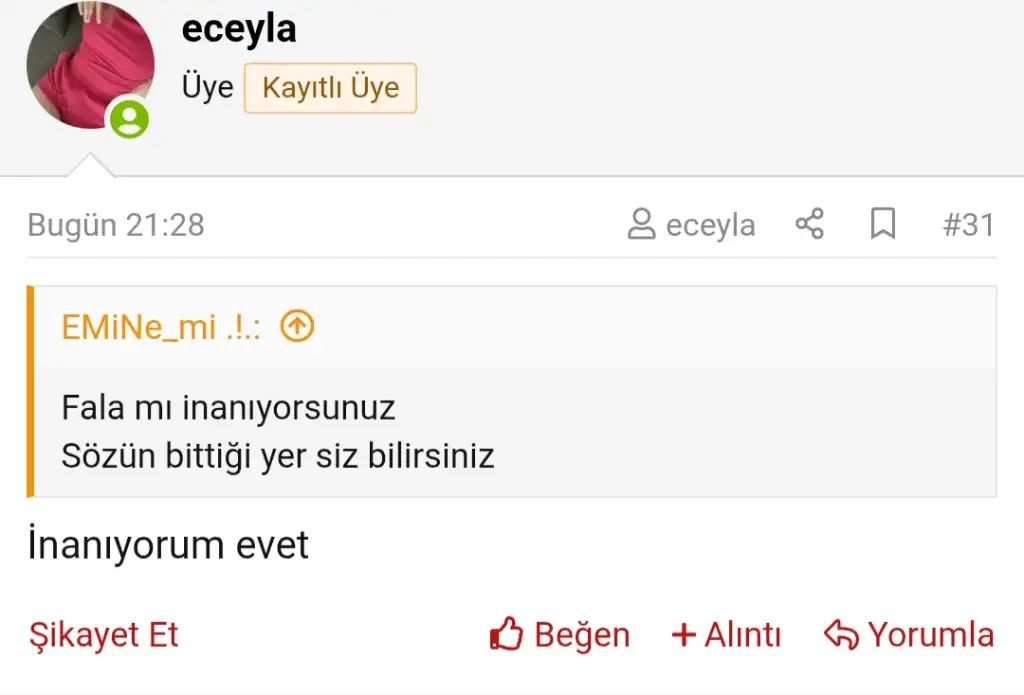Click the up-arrow icon in the quote

(x=297, y=326)
